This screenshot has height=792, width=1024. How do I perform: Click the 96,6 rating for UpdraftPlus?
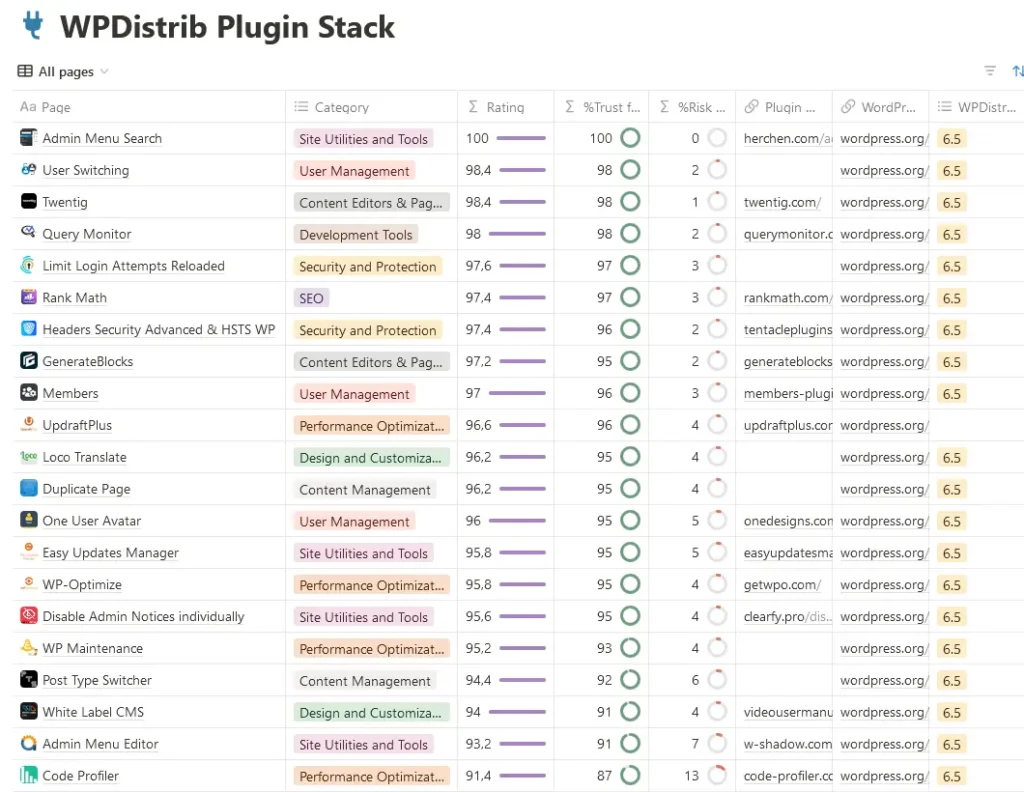[x=478, y=425]
